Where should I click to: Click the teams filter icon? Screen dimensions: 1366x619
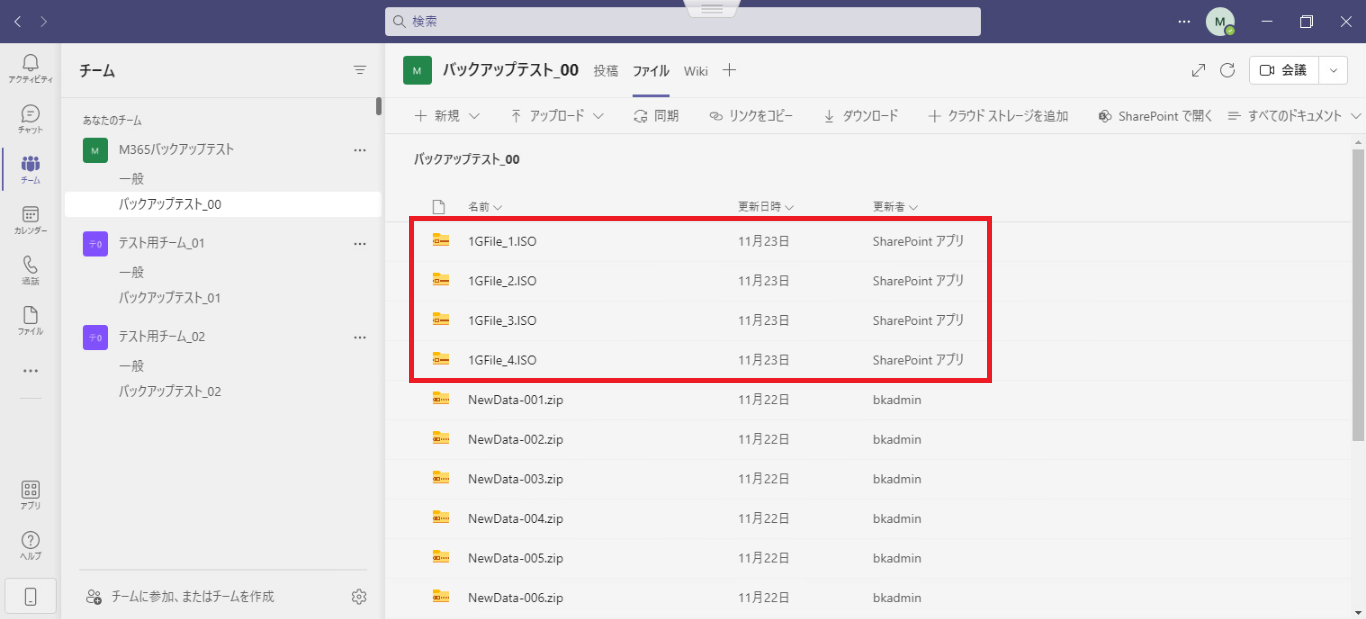pos(360,70)
